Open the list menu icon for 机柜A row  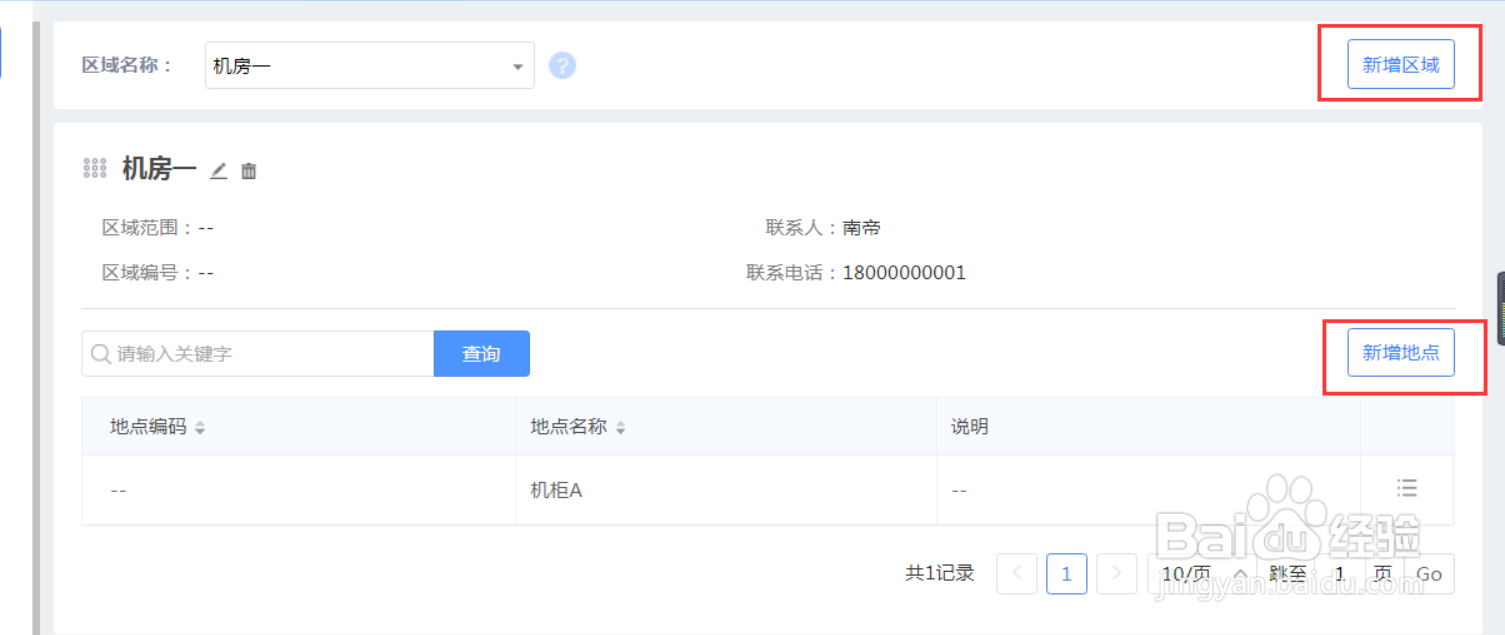[1407, 488]
